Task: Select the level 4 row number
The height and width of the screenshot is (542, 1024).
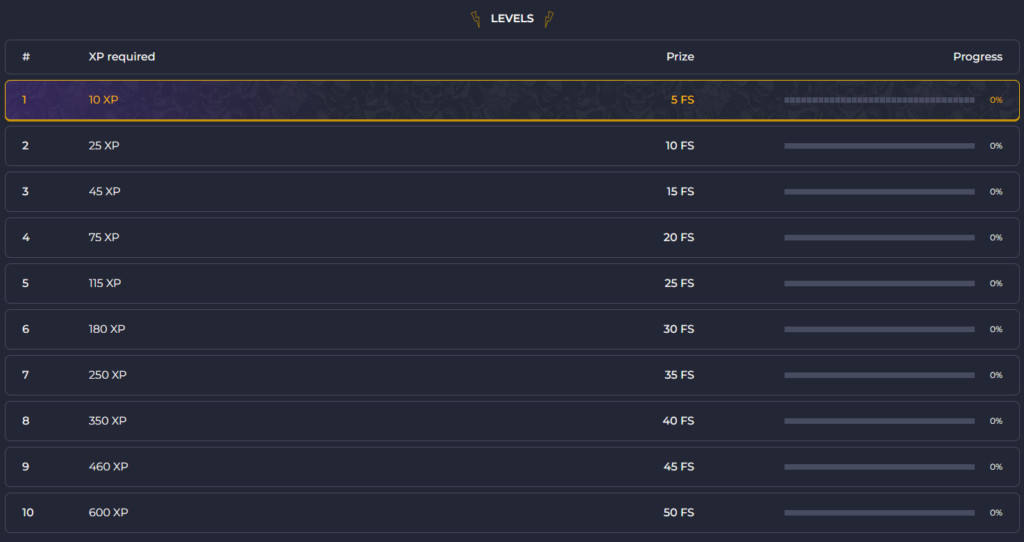Action: click(26, 238)
